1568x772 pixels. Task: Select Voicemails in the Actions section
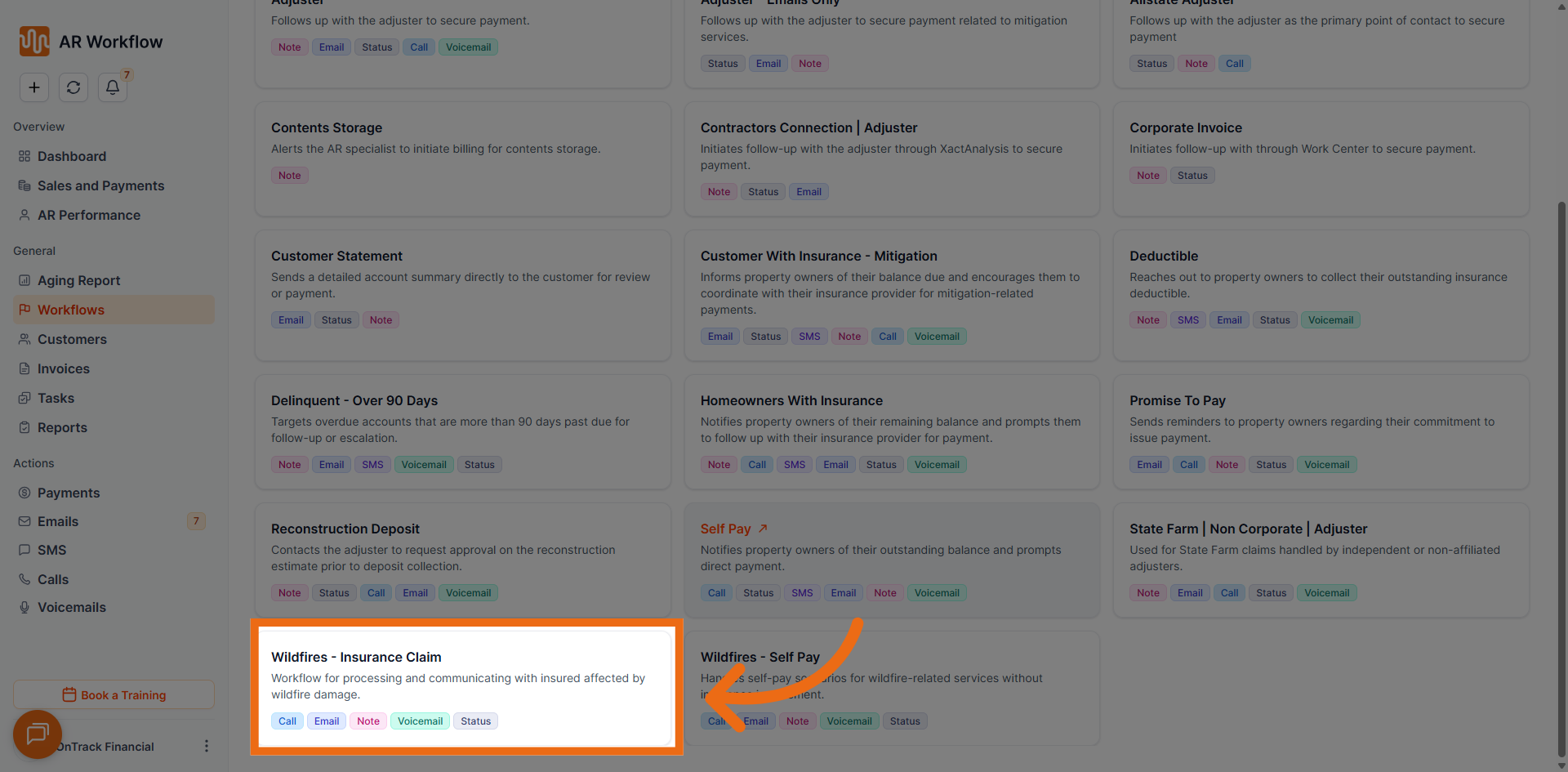(x=72, y=607)
